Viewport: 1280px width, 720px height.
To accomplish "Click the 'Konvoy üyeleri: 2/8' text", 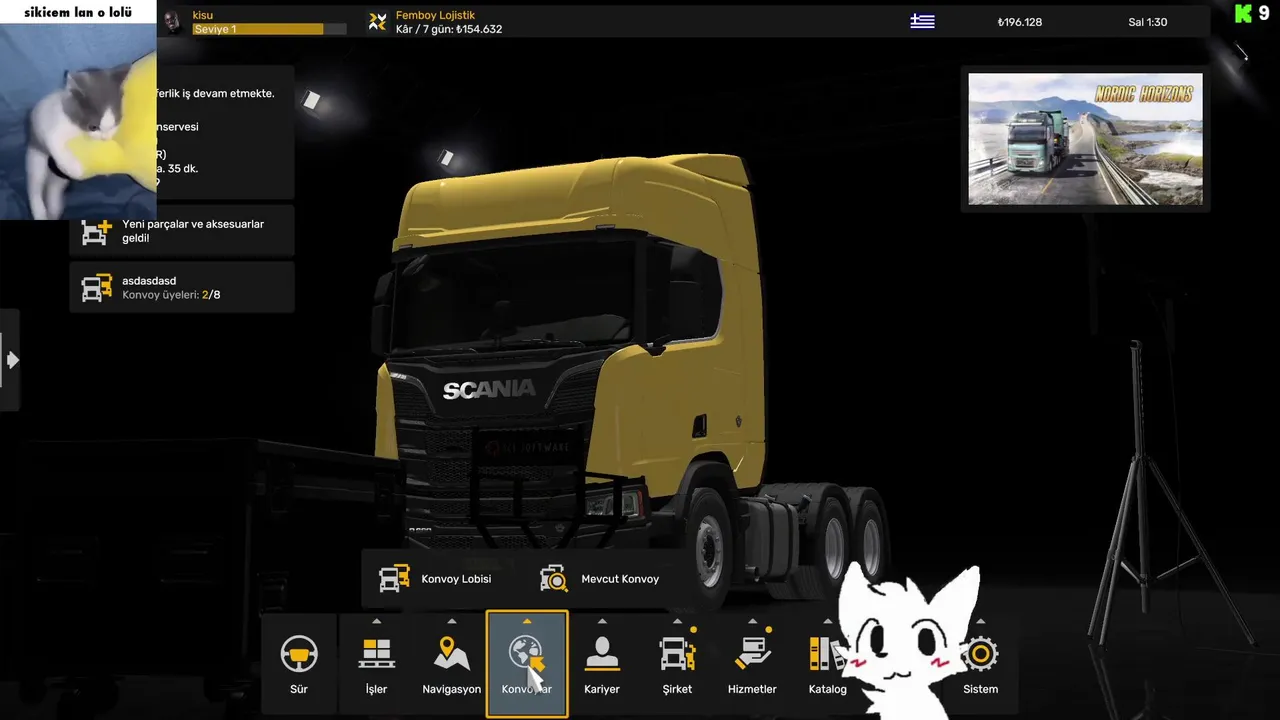I will (171, 295).
